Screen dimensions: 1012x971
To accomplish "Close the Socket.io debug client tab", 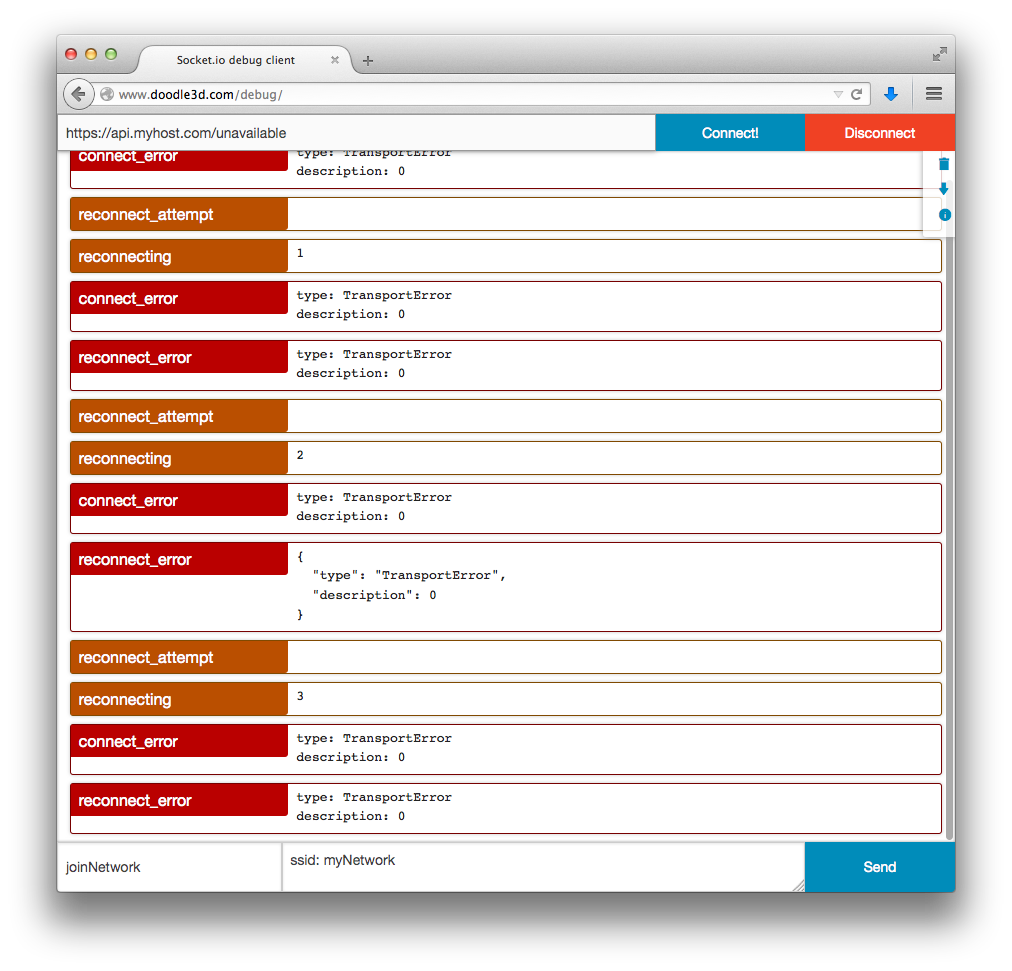I will pos(334,60).
